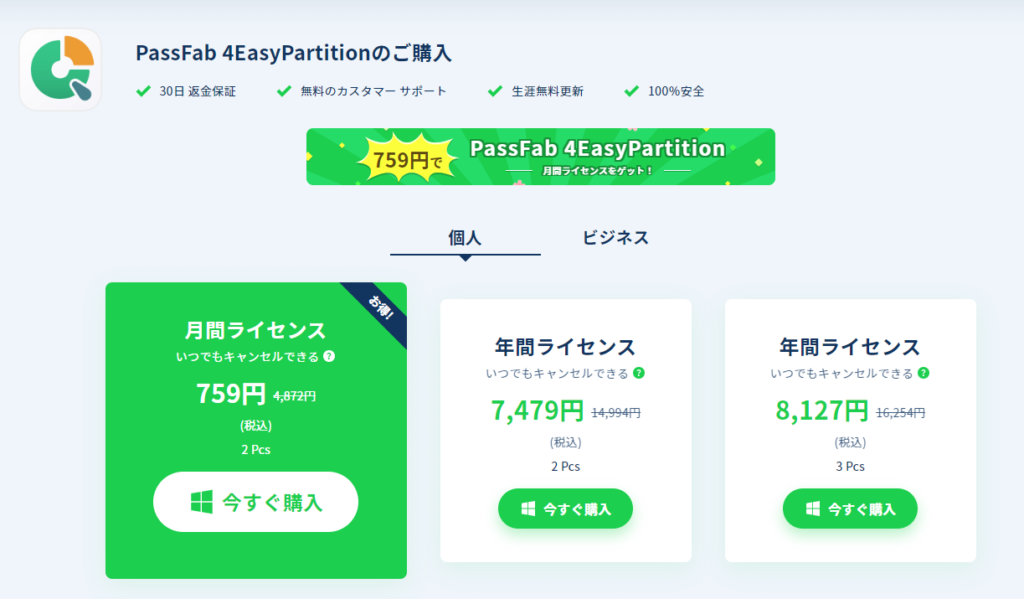Image resolution: width=1024 pixels, height=599 pixels.
Task: Click 今すぐ購入 on the 月間ライセンス card
Action: (x=255, y=501)
